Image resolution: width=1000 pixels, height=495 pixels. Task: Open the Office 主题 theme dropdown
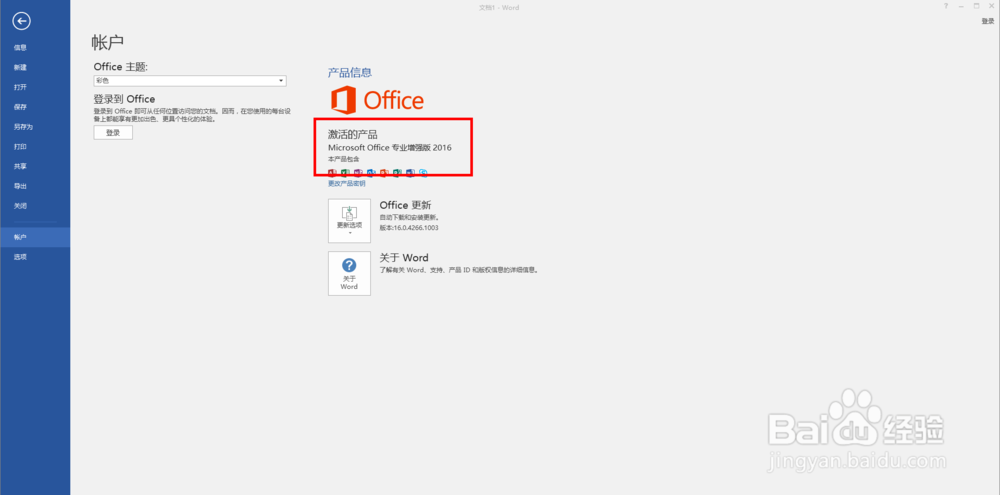tap(190, 81)
